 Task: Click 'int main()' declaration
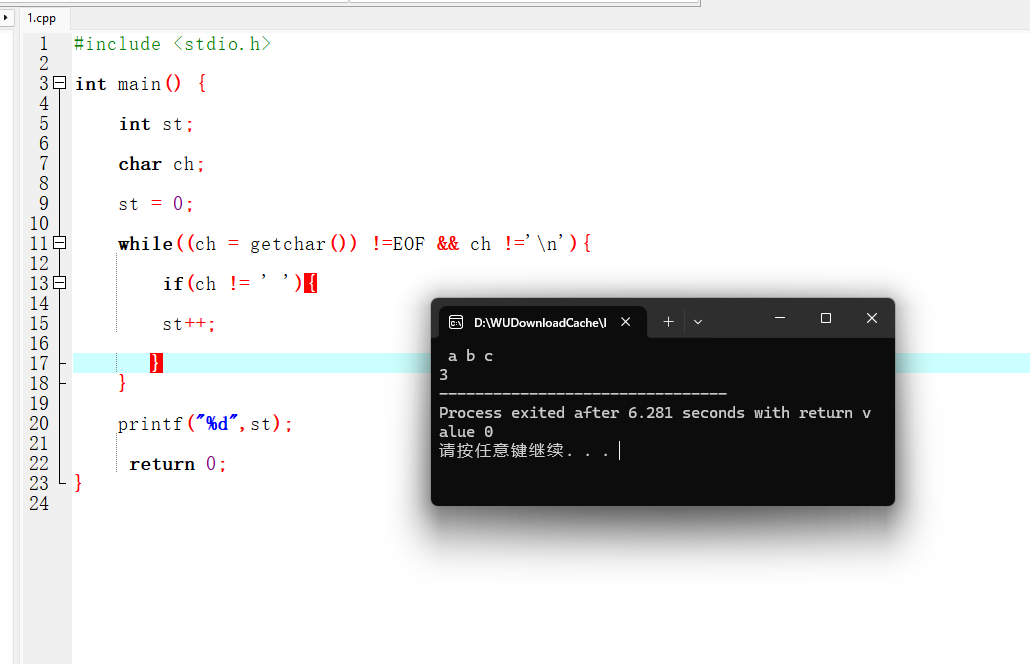[128, 84]
